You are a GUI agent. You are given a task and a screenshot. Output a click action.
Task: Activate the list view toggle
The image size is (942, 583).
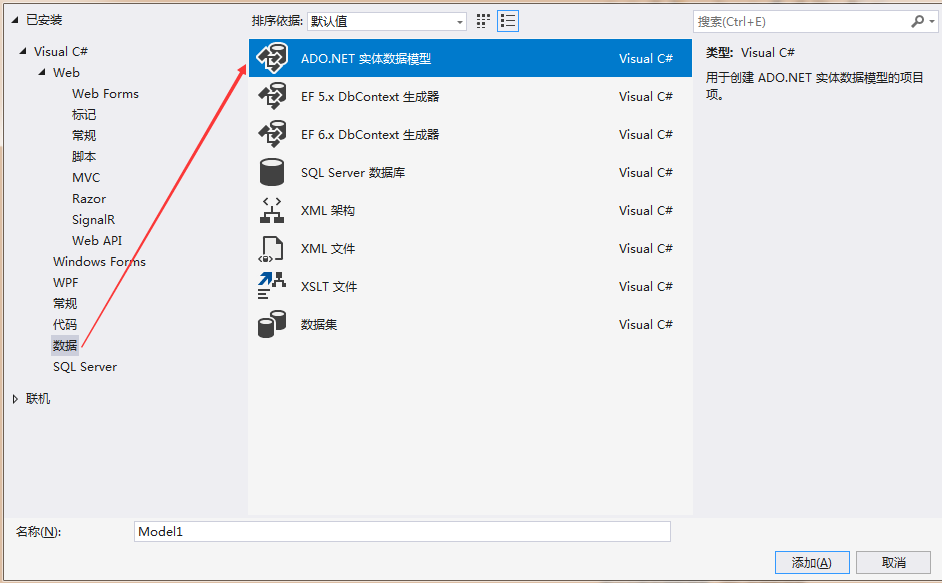coord(507,20)
